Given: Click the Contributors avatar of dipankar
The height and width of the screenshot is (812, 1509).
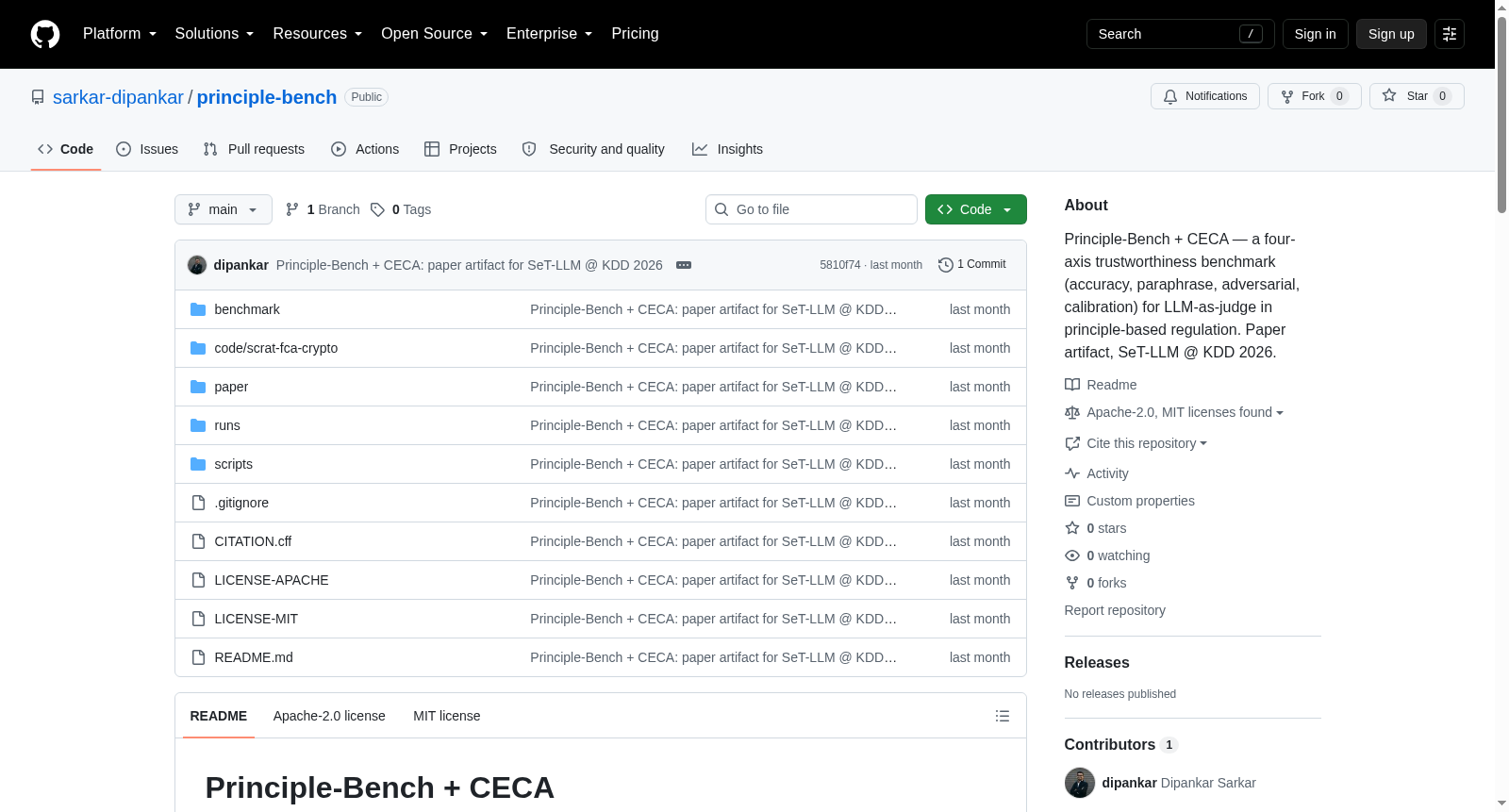Looking at the screenshot, I should click(x=1080, y=783).
